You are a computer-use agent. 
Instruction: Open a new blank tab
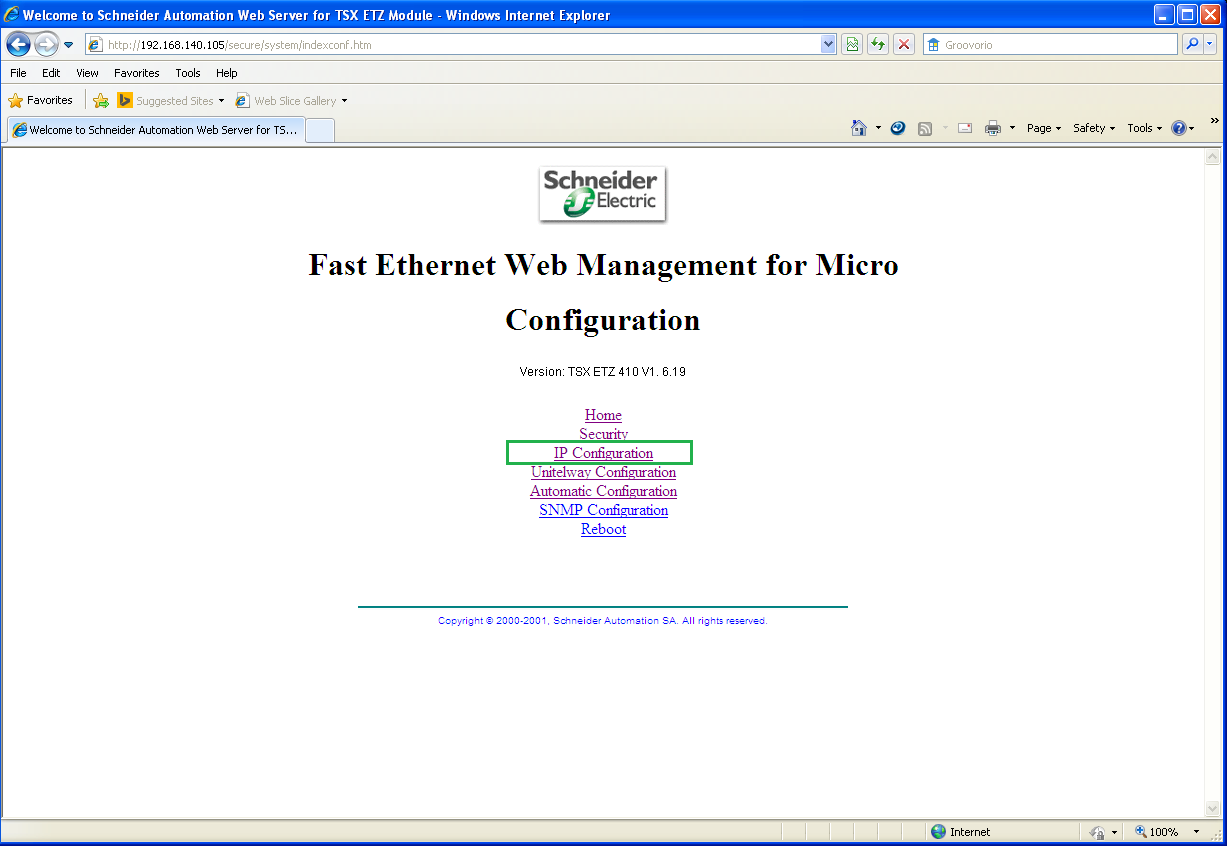[x=320, y=130]
